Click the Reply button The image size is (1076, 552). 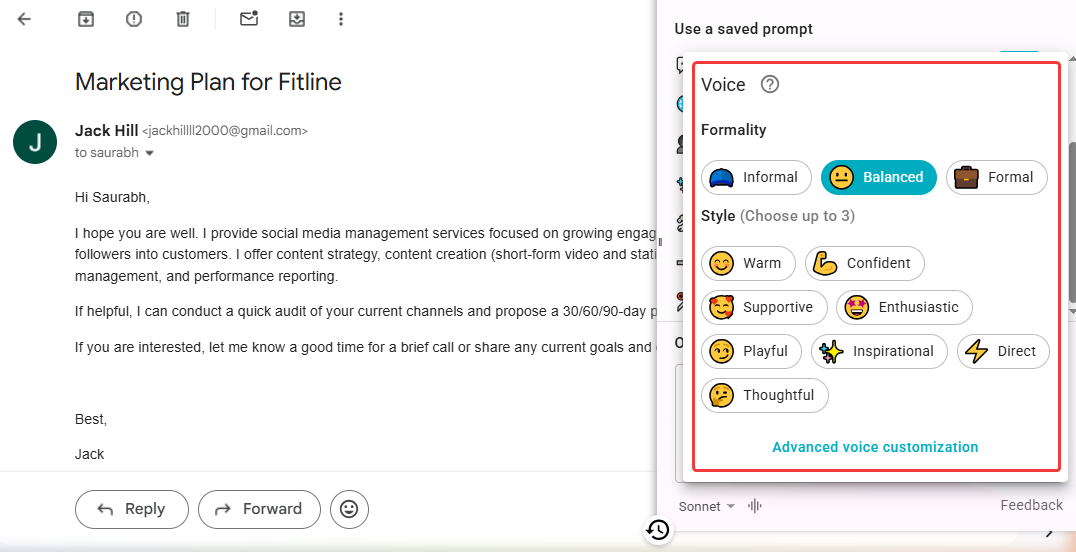point(132,509)
